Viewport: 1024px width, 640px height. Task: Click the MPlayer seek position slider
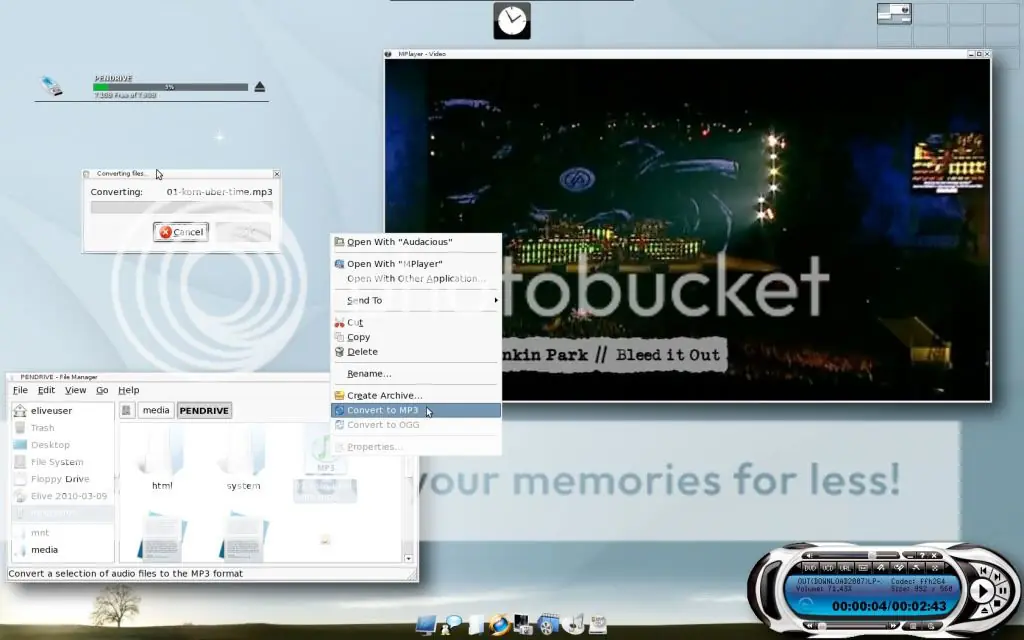point(850,626)
